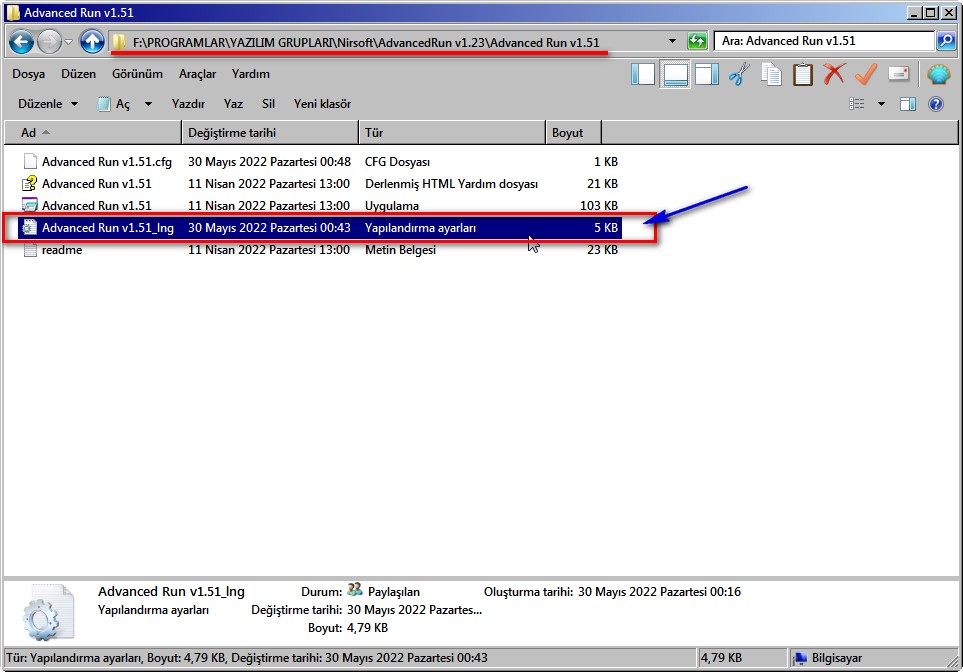Click the clipboard Paste icon
963x672 pixels.
coord(802,74)
